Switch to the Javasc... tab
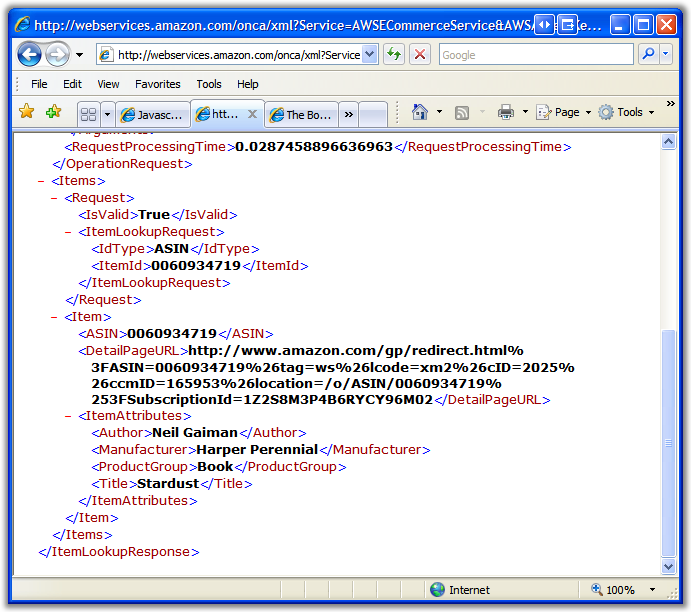 (x=153, y=115)
